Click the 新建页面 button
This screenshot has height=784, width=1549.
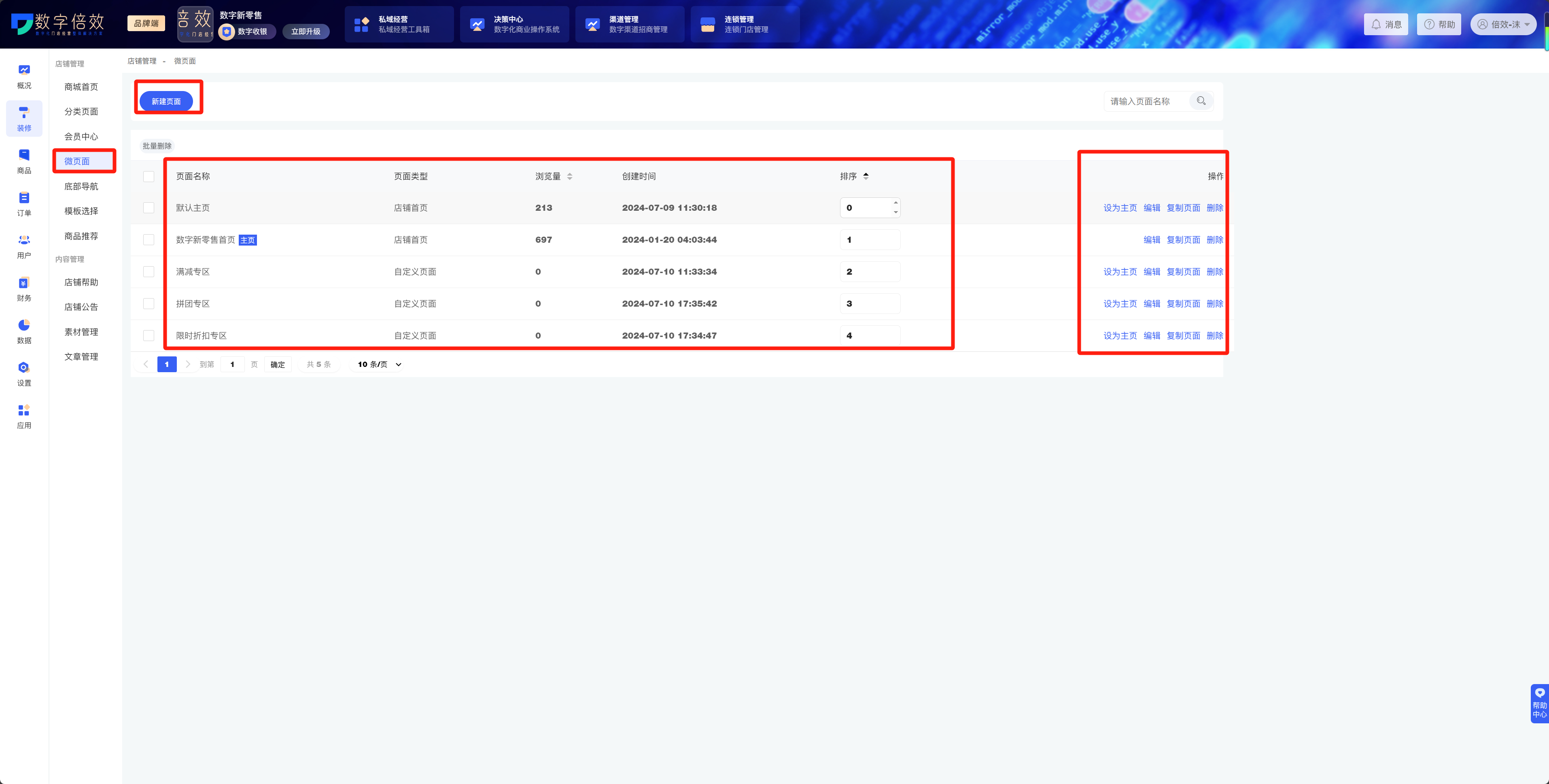point(166,101)
